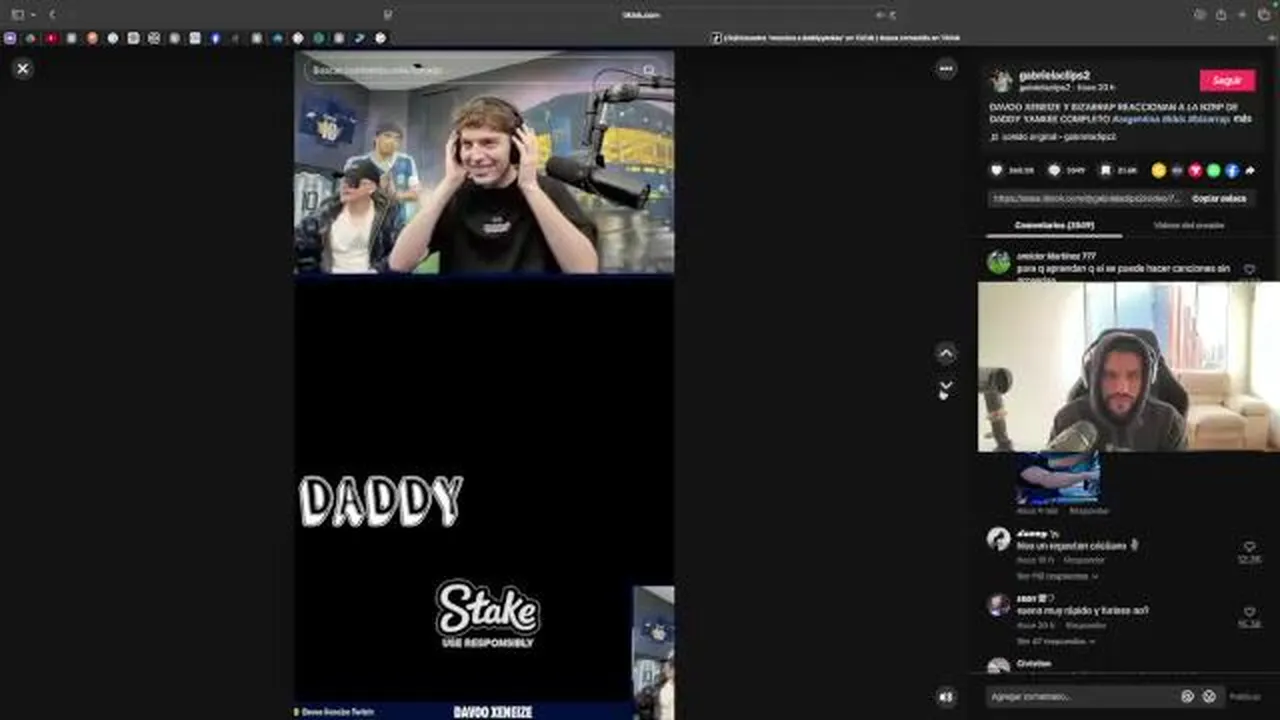Image resolution: width=1280 pixels, height=720 pixels.
Task: Mute the video with speaker icon
Action: [x=946, y=697]
